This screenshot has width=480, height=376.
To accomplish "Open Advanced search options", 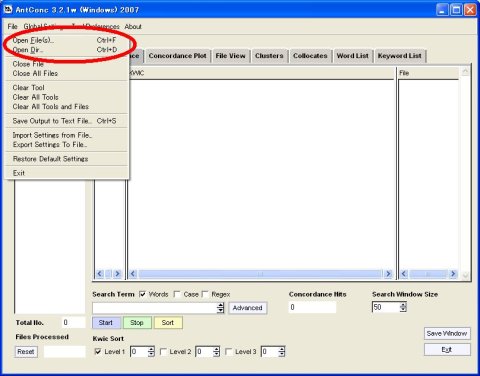I will pos(247,308).
